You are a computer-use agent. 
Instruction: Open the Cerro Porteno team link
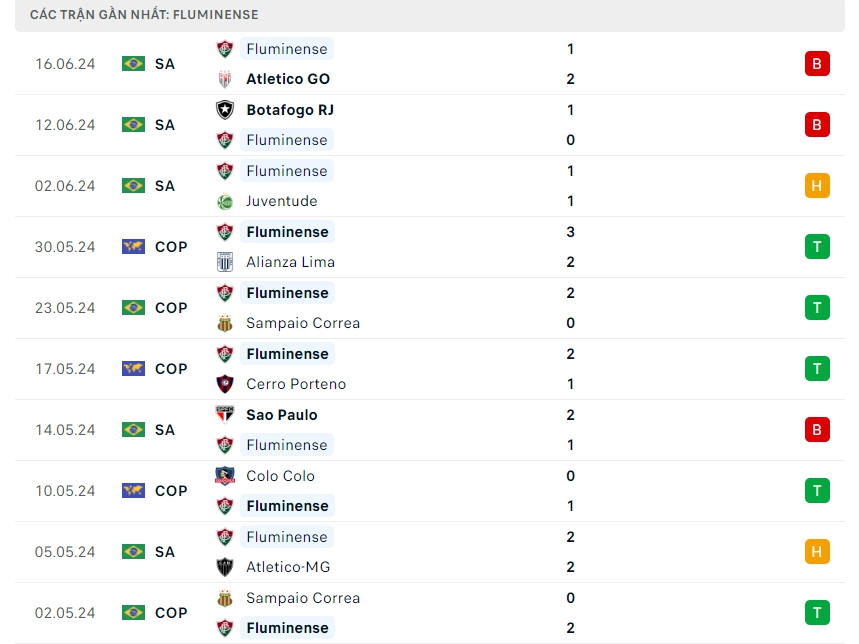pos(296,384)
